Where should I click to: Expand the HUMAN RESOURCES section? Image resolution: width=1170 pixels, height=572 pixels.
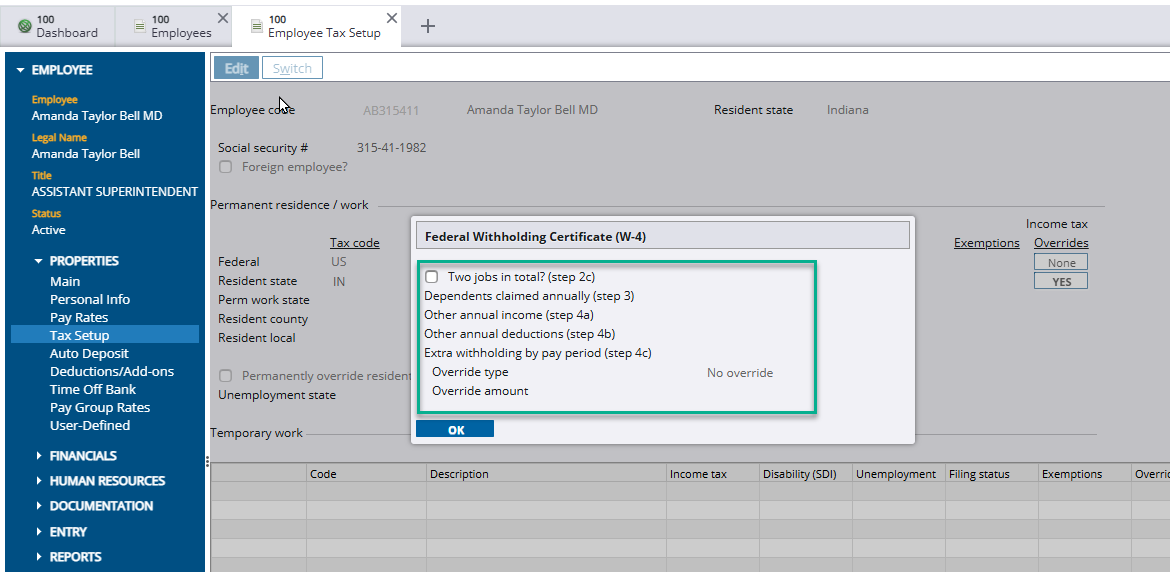[x=39, y=481]
